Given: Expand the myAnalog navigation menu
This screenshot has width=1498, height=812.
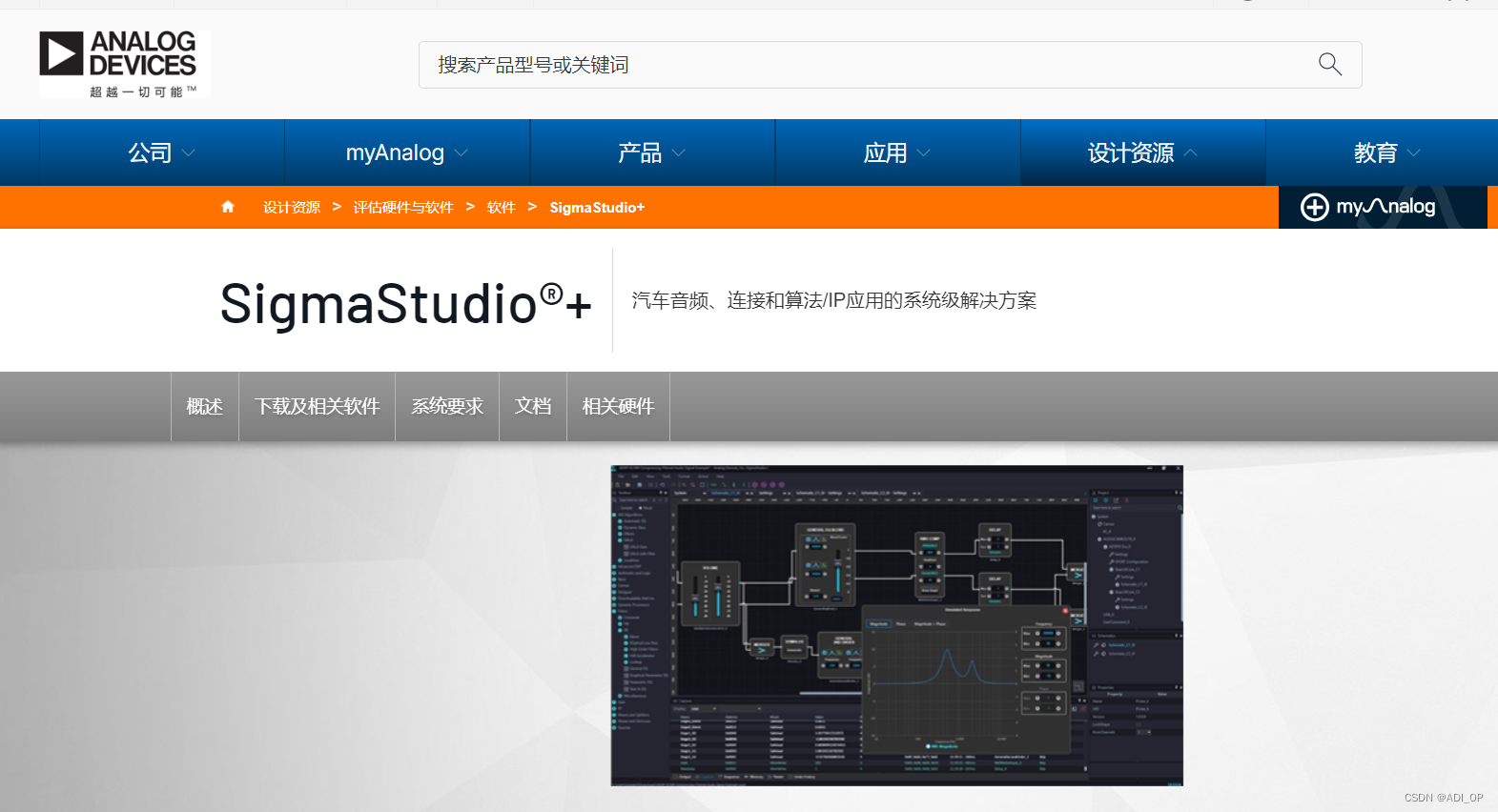Looking at the screenshot, I should pyautogui.click(x=407, y=152).
